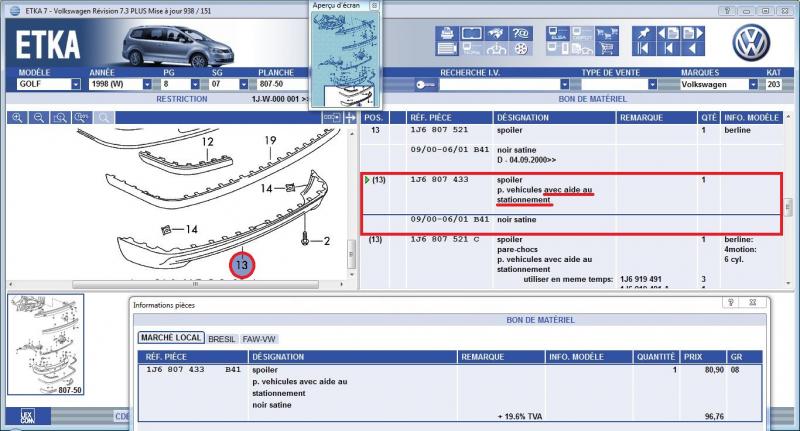Screen dimensions: 800x431
Task: Select the MARCHÉ LOCAL tab
Action: [171, 338]
